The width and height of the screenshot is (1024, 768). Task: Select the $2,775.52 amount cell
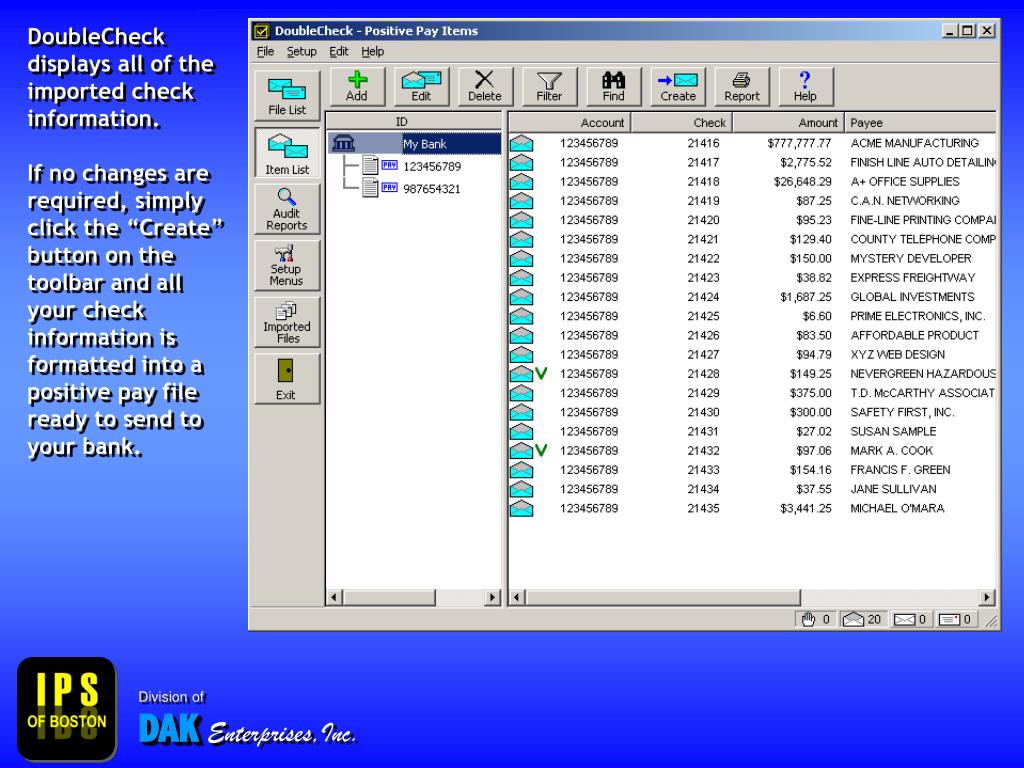tap(806, 163)
